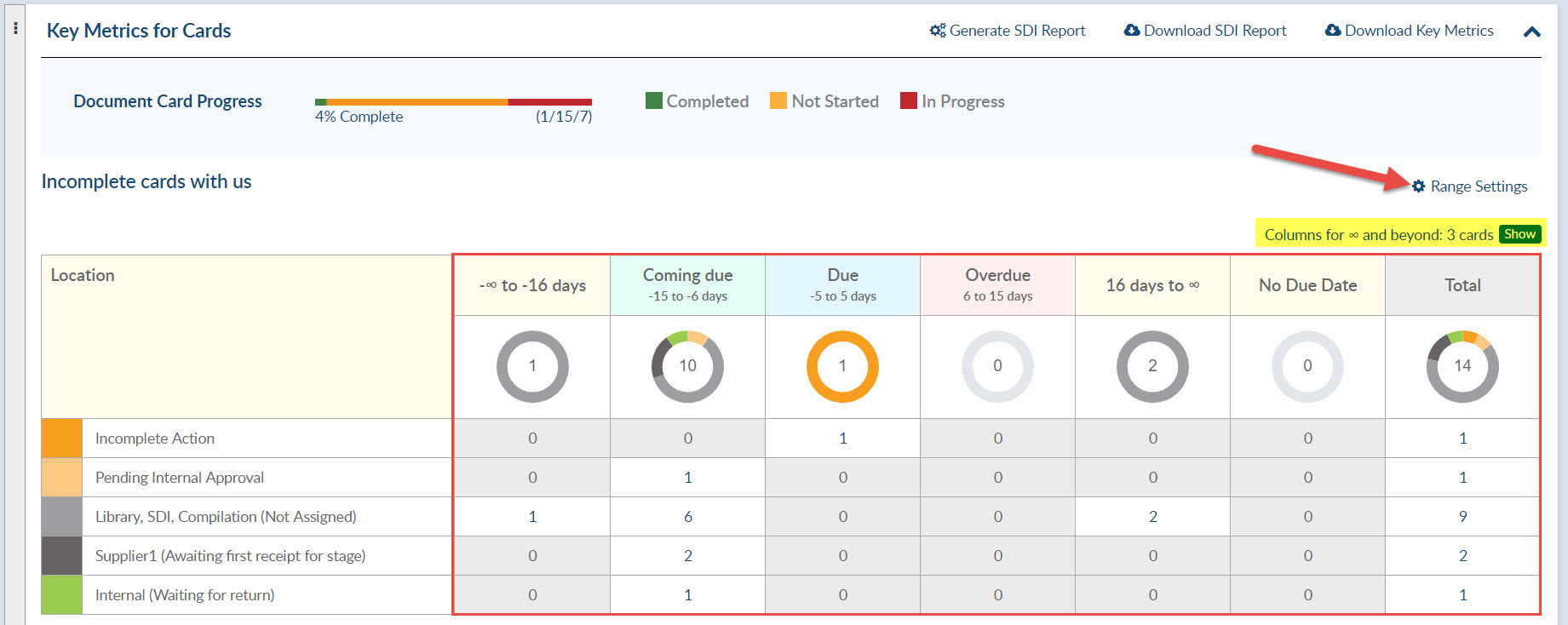
Task: Select the In Progress red legend swatch
Action: 909,100
